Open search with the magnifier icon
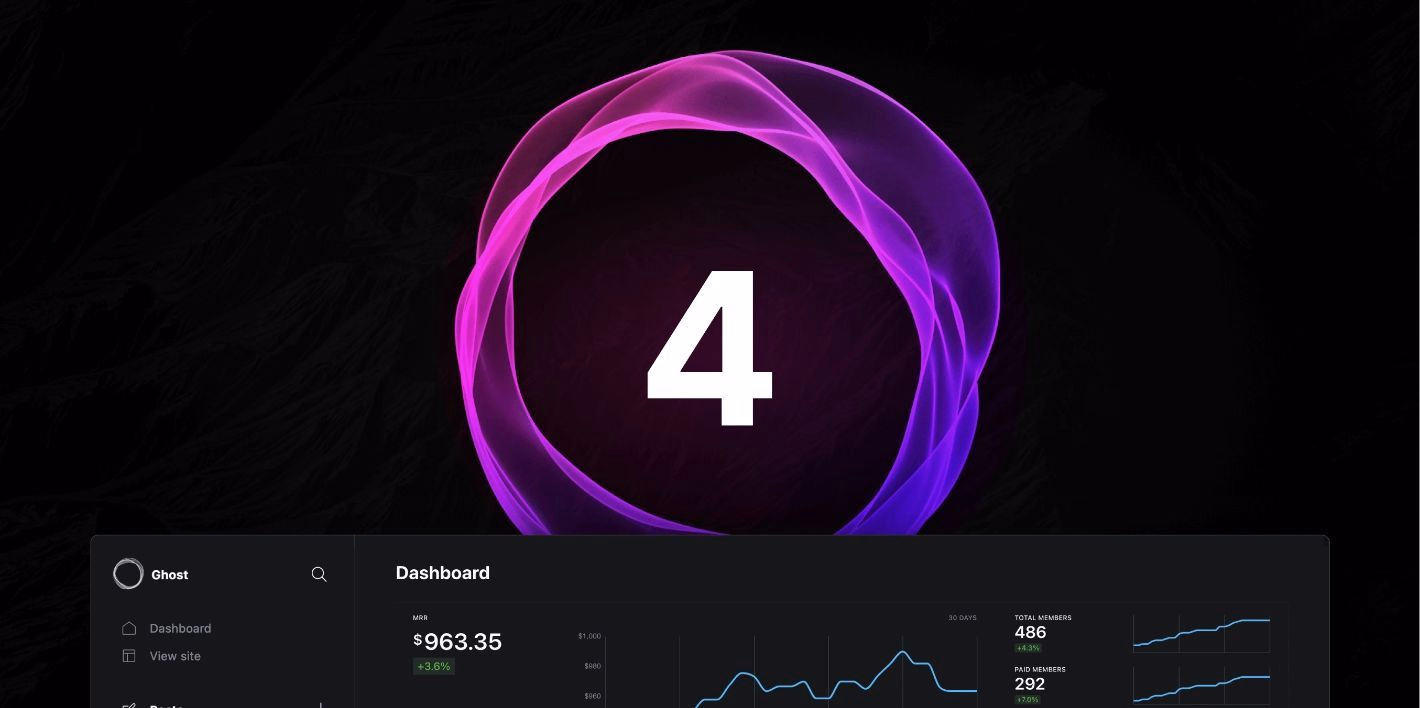 click(319, 574)
